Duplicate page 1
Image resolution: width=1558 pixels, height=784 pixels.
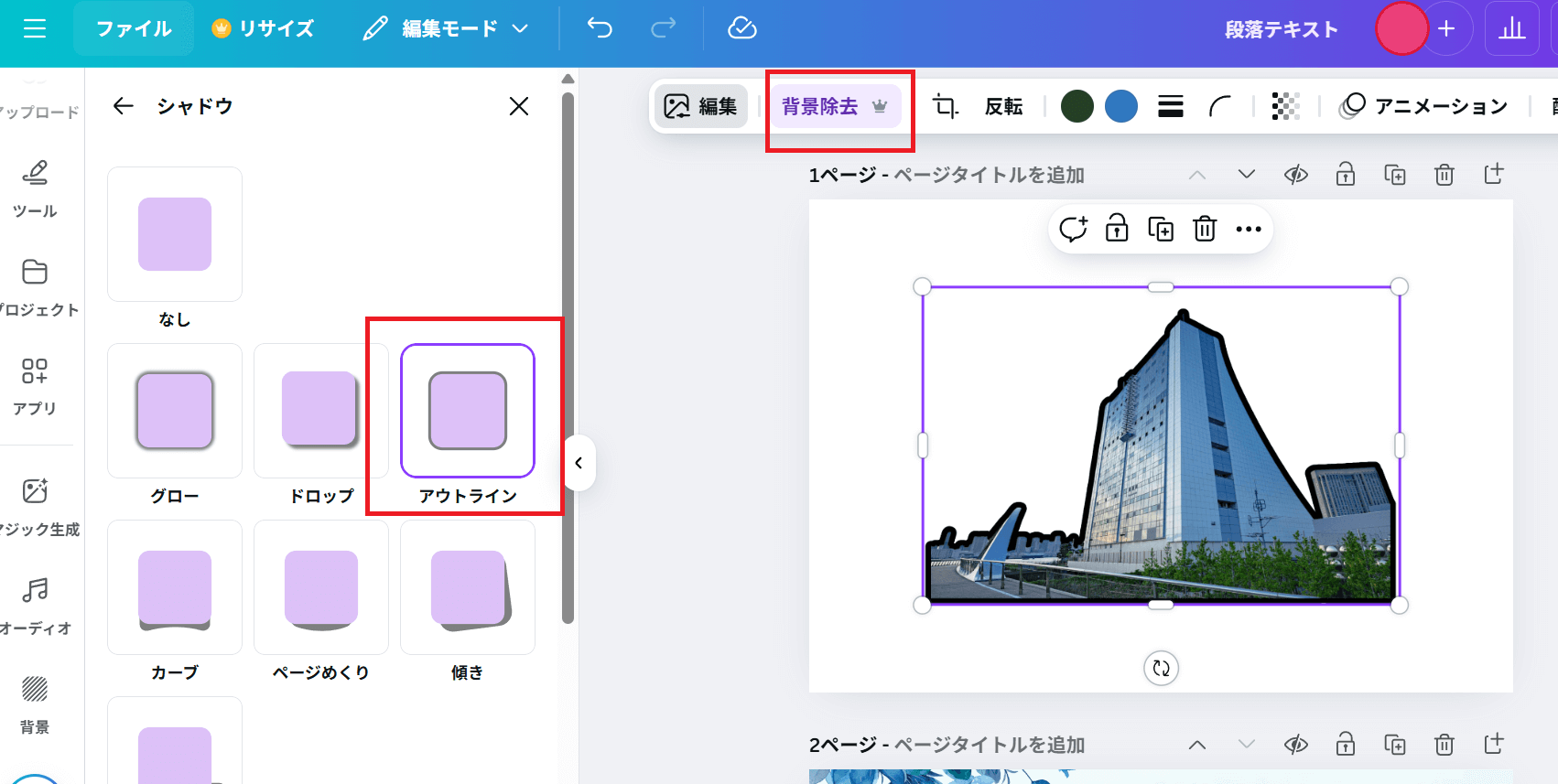1395,174
